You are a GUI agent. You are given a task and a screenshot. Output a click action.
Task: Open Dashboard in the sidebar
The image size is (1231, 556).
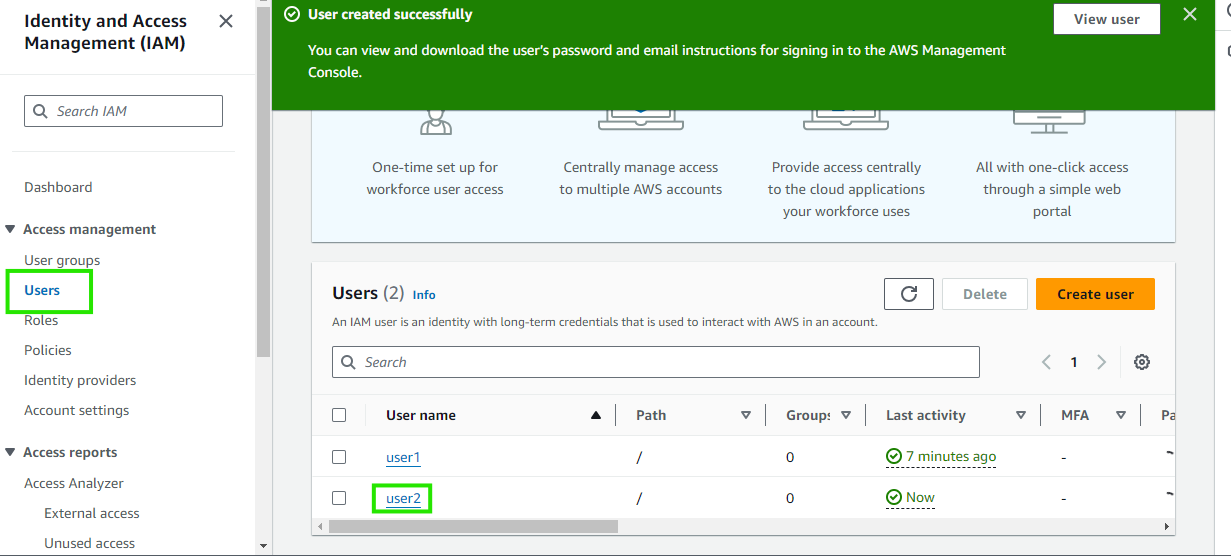point(58,187)
